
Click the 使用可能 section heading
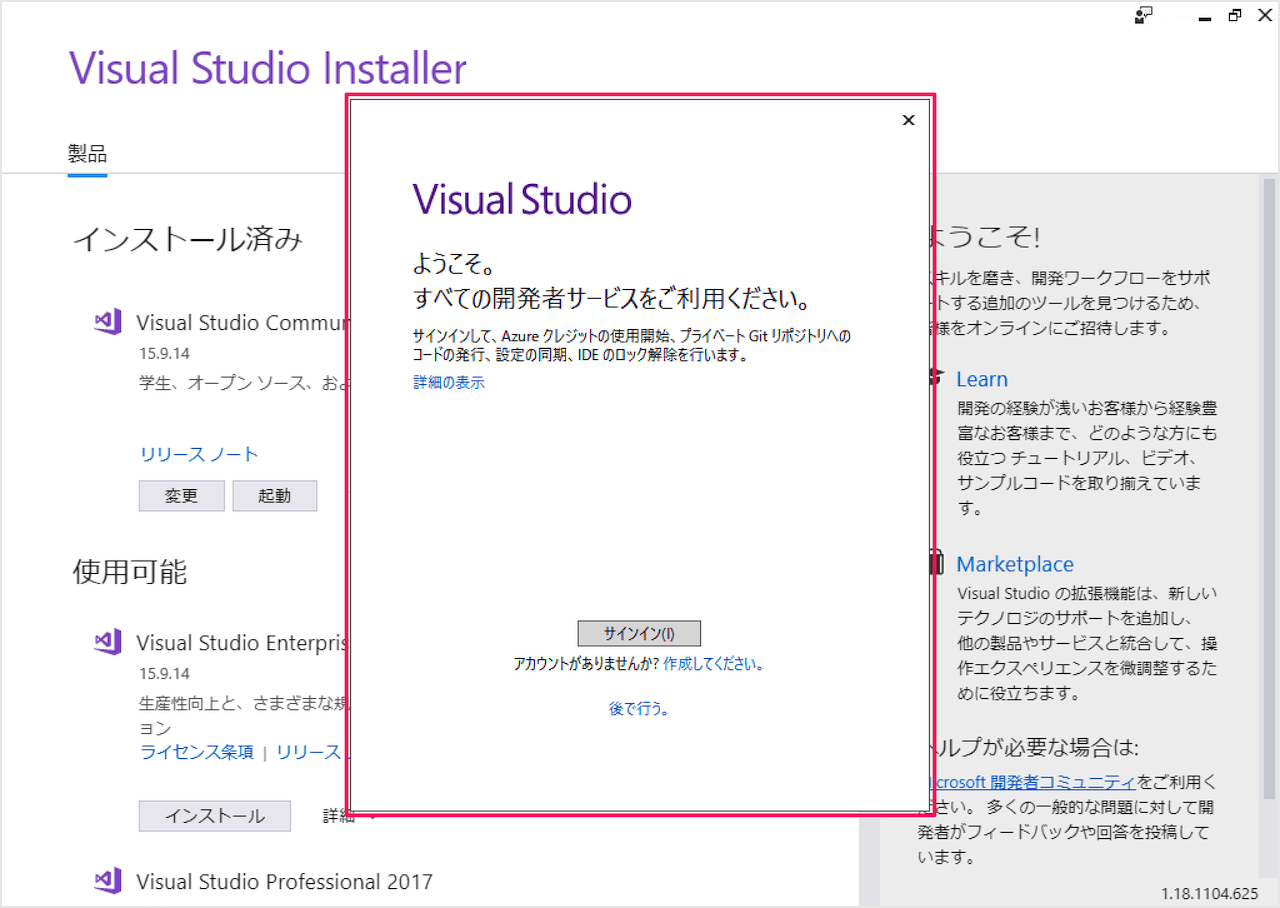pyautogui.click(x=130, y=572)
